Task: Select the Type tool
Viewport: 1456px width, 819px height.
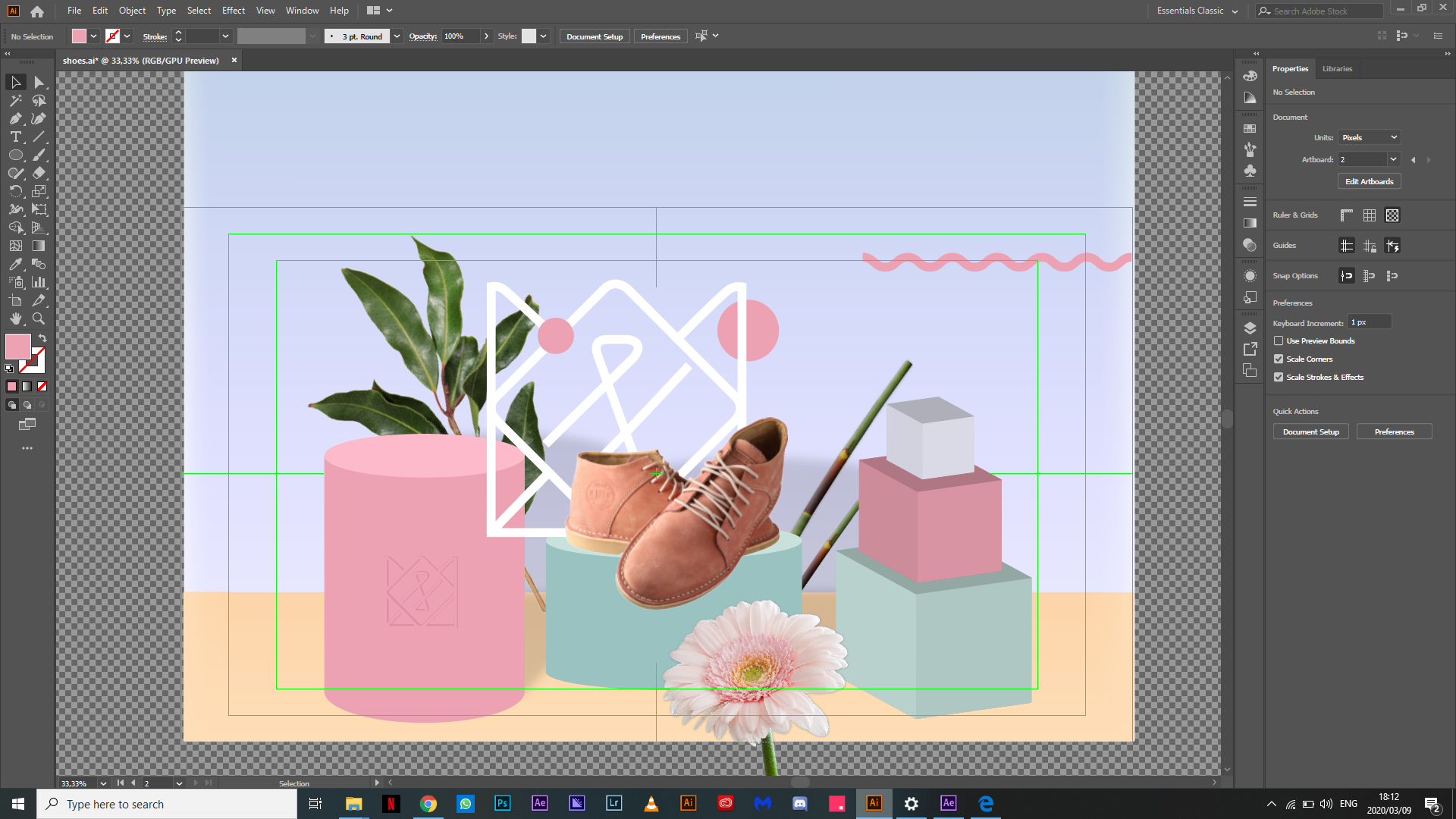Action: point(15,136)
